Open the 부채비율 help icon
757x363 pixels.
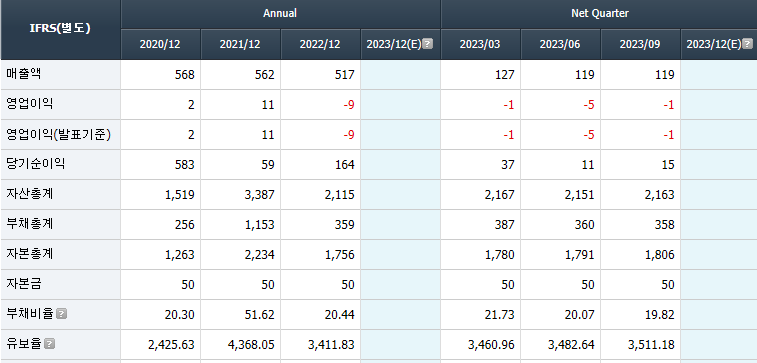pos(61,314)
